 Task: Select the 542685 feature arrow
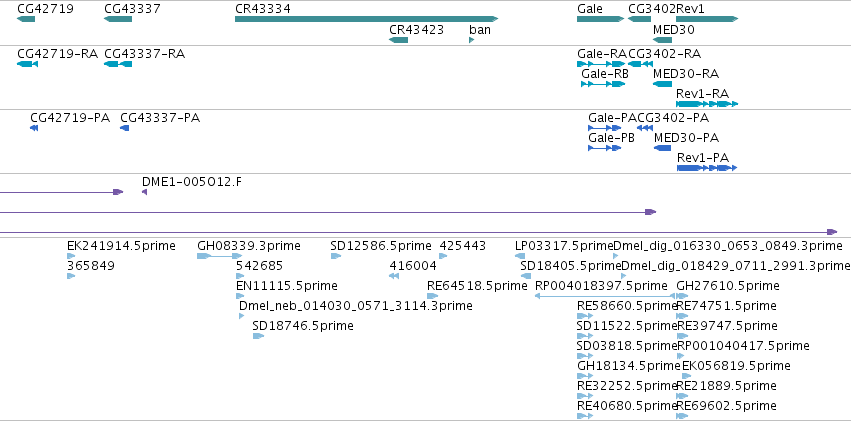240,276
